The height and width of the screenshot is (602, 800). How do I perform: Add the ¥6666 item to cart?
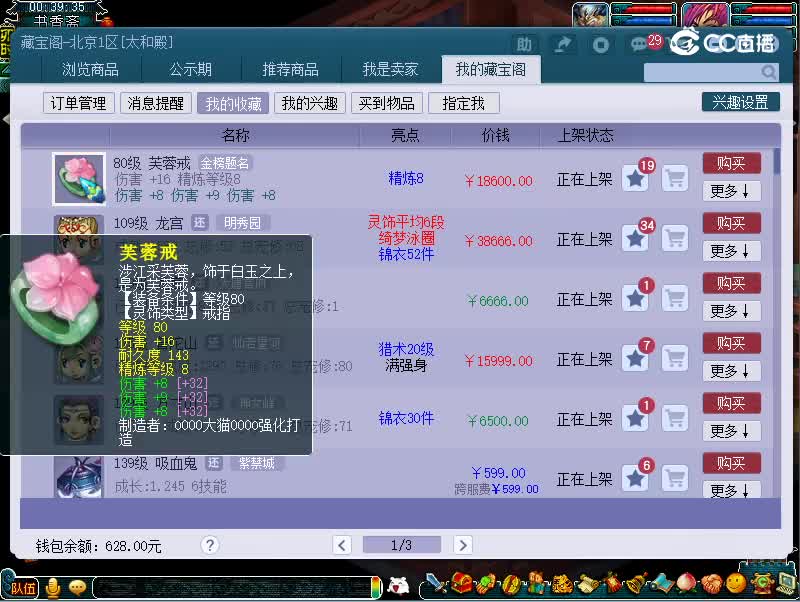[x=675, y=298]
